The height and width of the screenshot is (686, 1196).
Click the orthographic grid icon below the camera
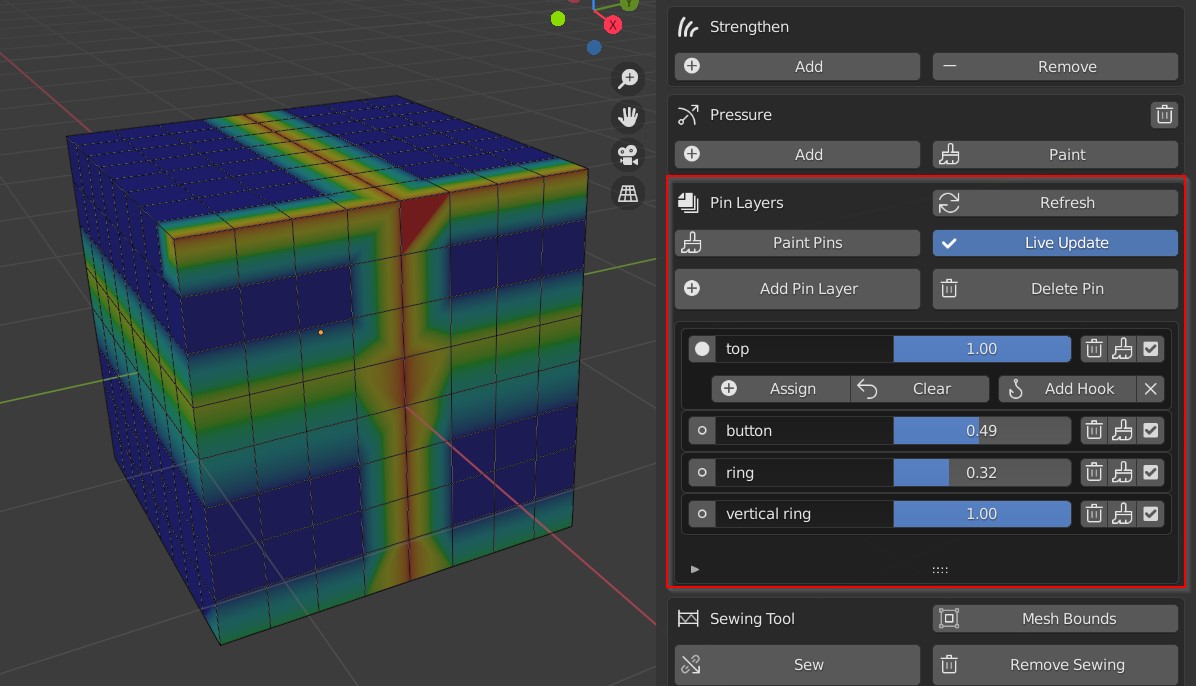pos(628,192)
